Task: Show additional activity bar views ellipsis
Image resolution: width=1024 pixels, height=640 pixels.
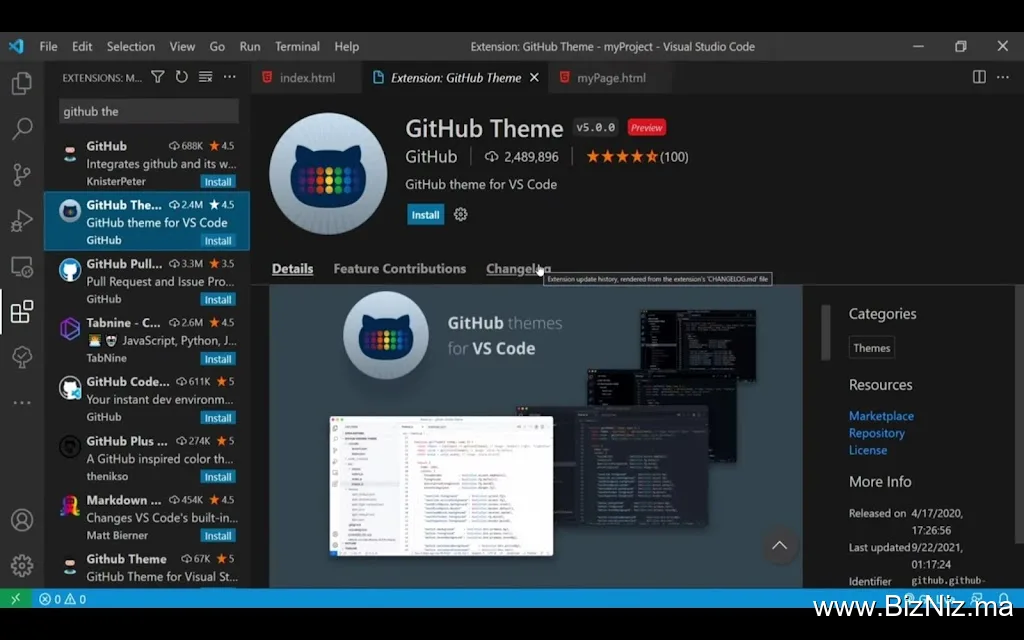Action: coord(22,403)
